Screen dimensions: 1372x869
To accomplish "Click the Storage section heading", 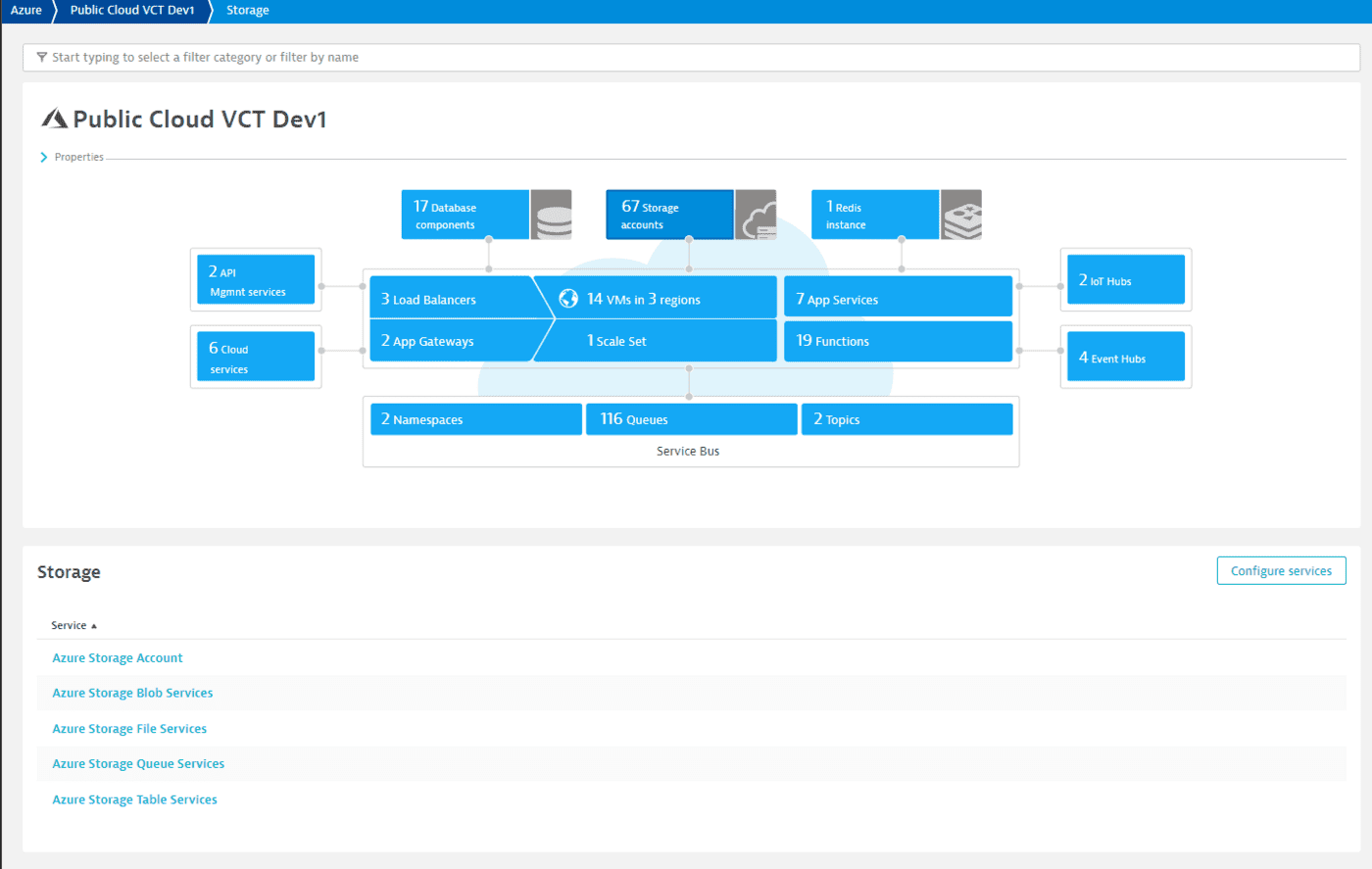I will [69, 571].
